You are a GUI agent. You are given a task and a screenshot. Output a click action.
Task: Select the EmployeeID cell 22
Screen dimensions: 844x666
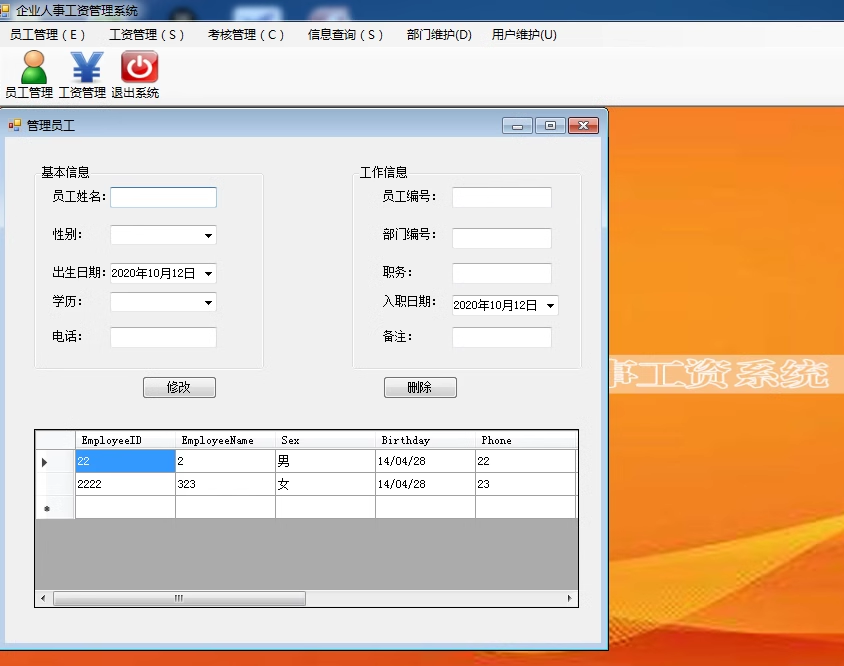(125, 461)
